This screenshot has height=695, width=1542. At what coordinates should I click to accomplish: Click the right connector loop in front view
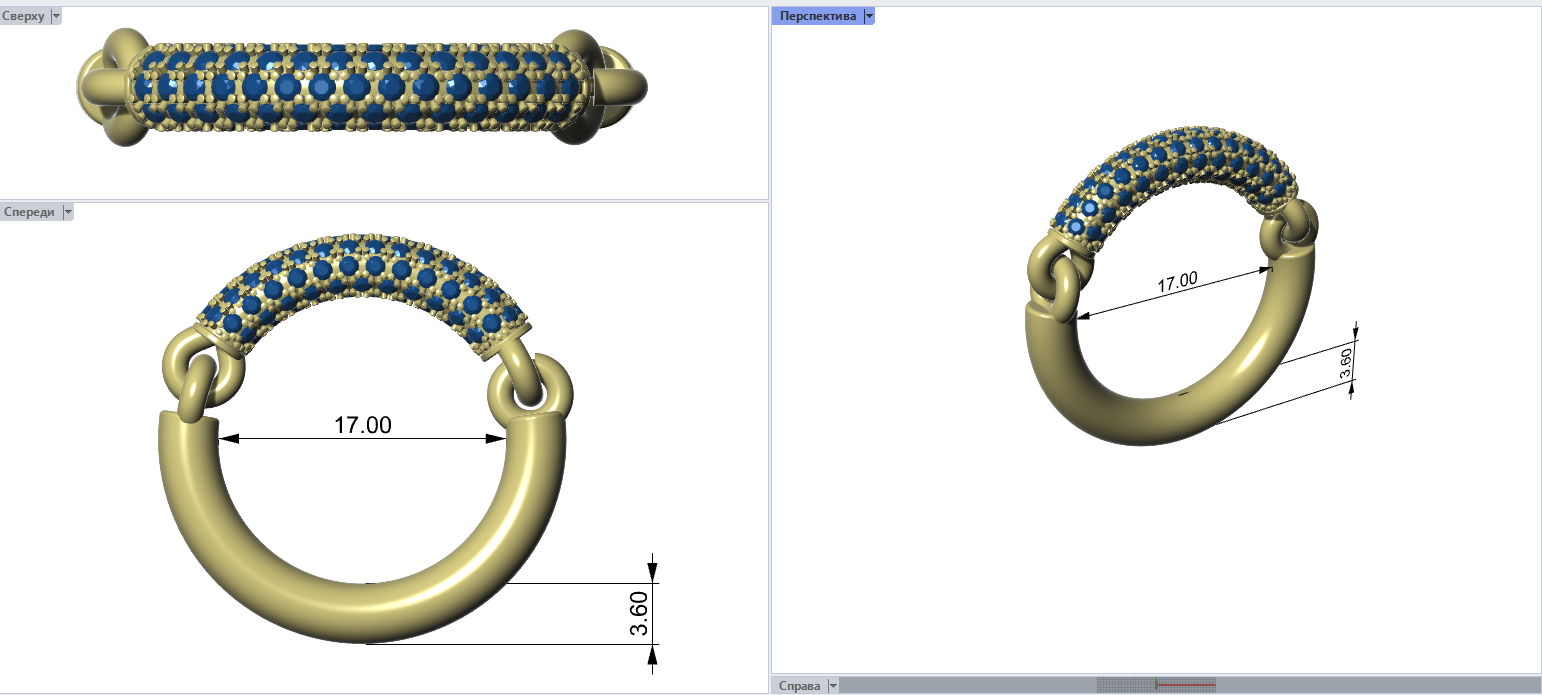(532, 388)
